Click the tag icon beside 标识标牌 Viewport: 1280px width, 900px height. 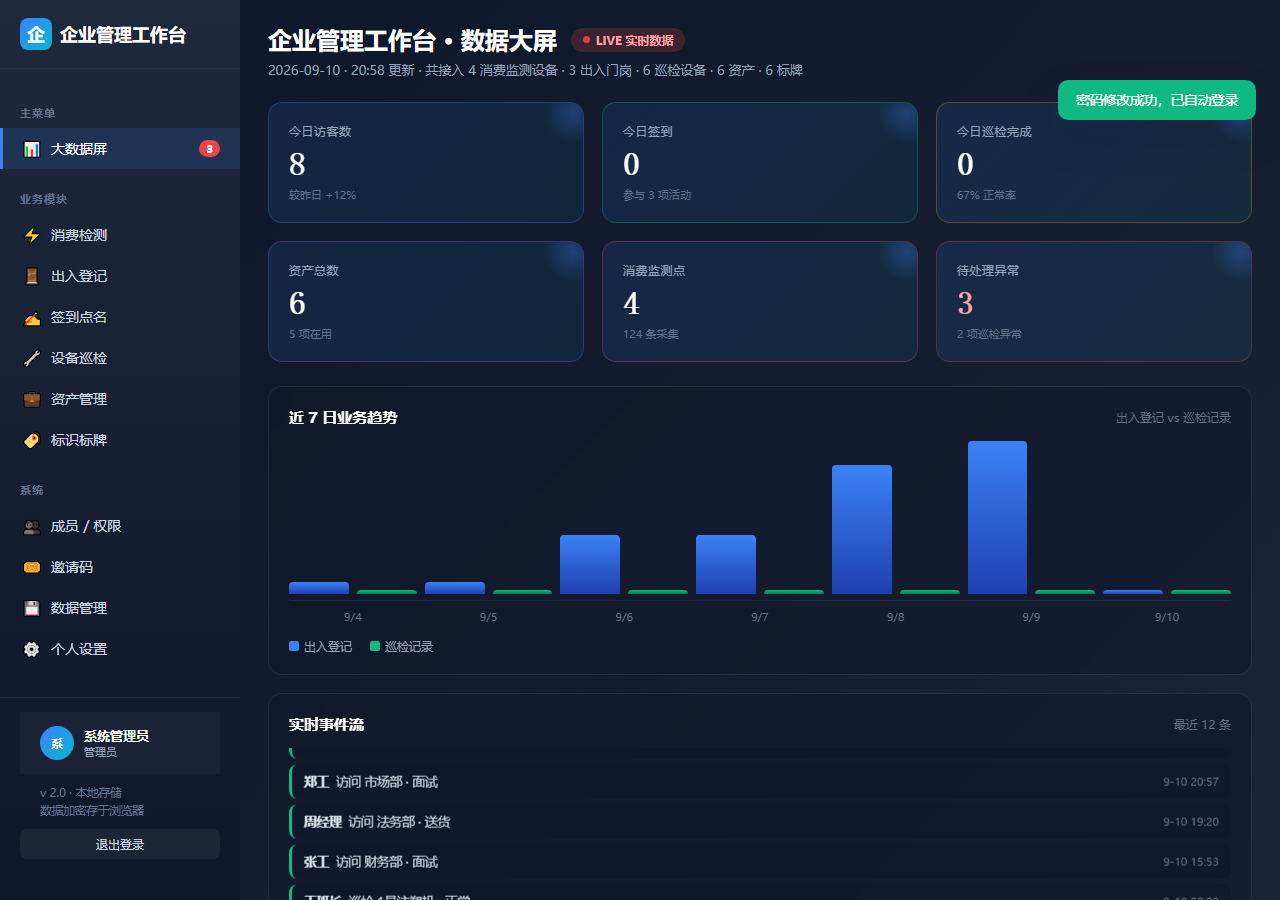coord(32,440)
